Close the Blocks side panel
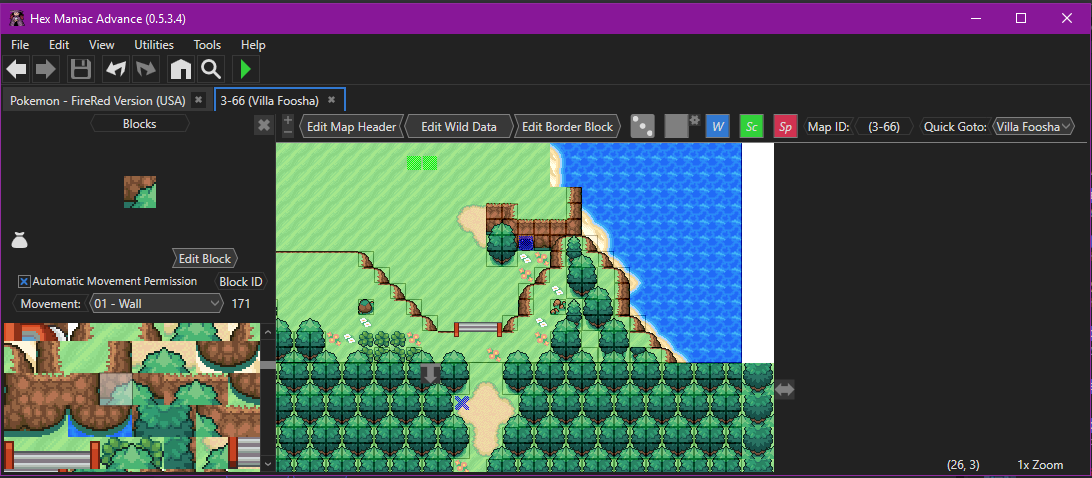Screen dimensions: 1092x478 (263, 125)
